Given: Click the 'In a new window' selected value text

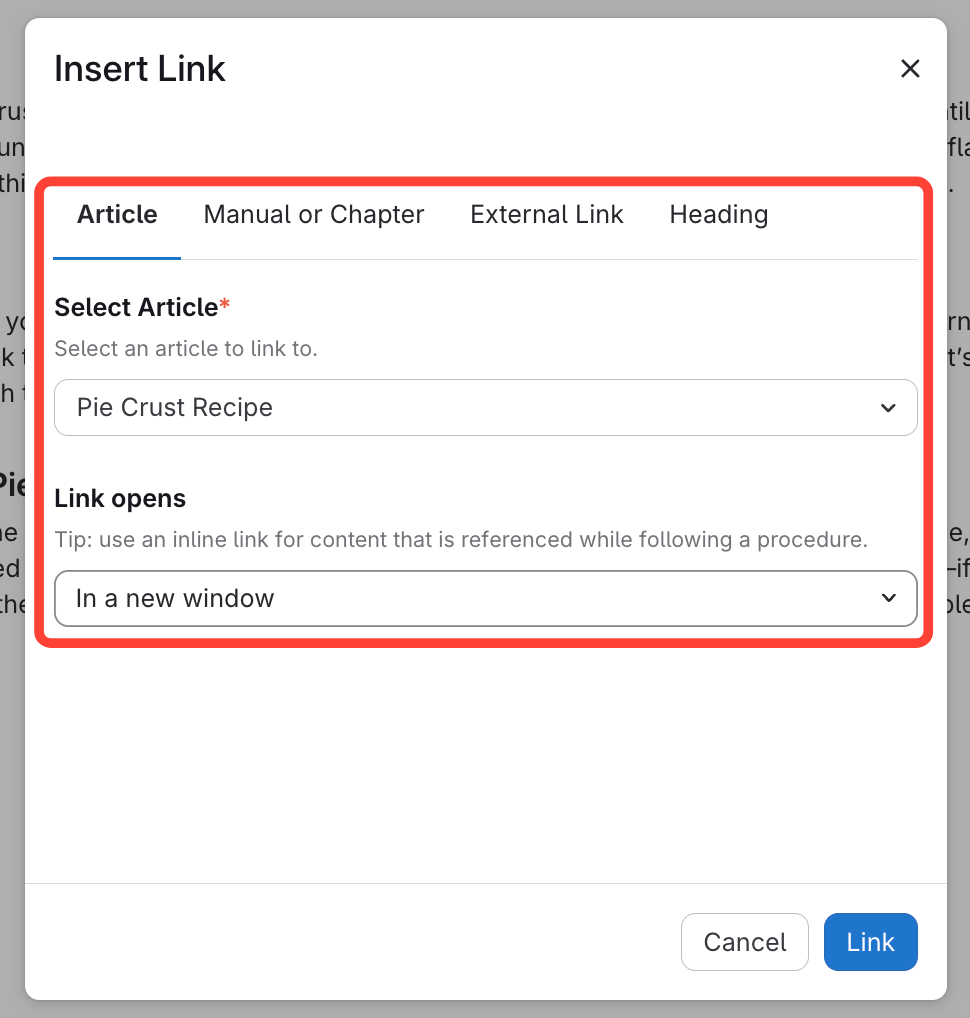Looking at the screenshot, I should 175,598.
